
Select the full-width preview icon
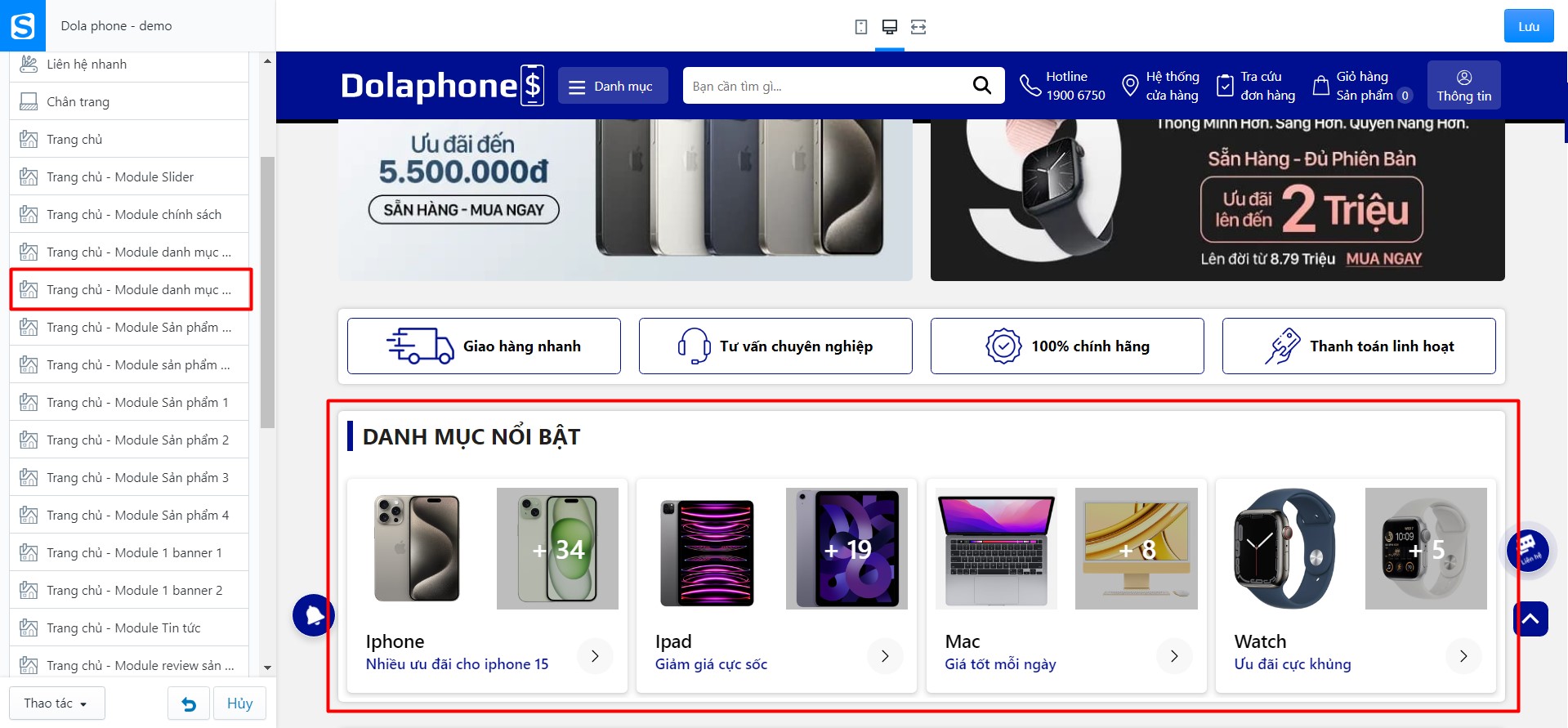(918, 27)
